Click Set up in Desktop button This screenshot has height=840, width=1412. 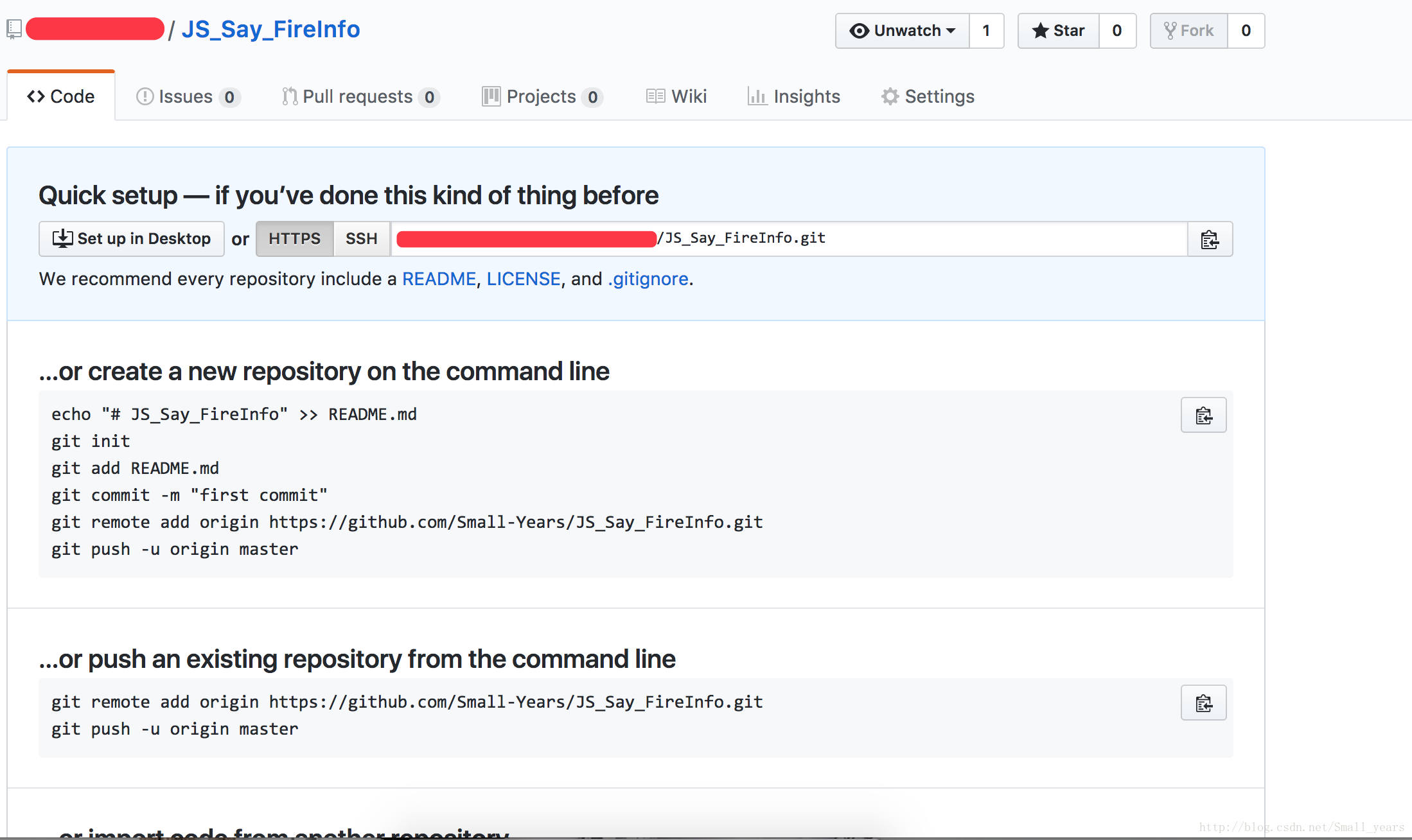pyautogui.click(x=132, y=239)
